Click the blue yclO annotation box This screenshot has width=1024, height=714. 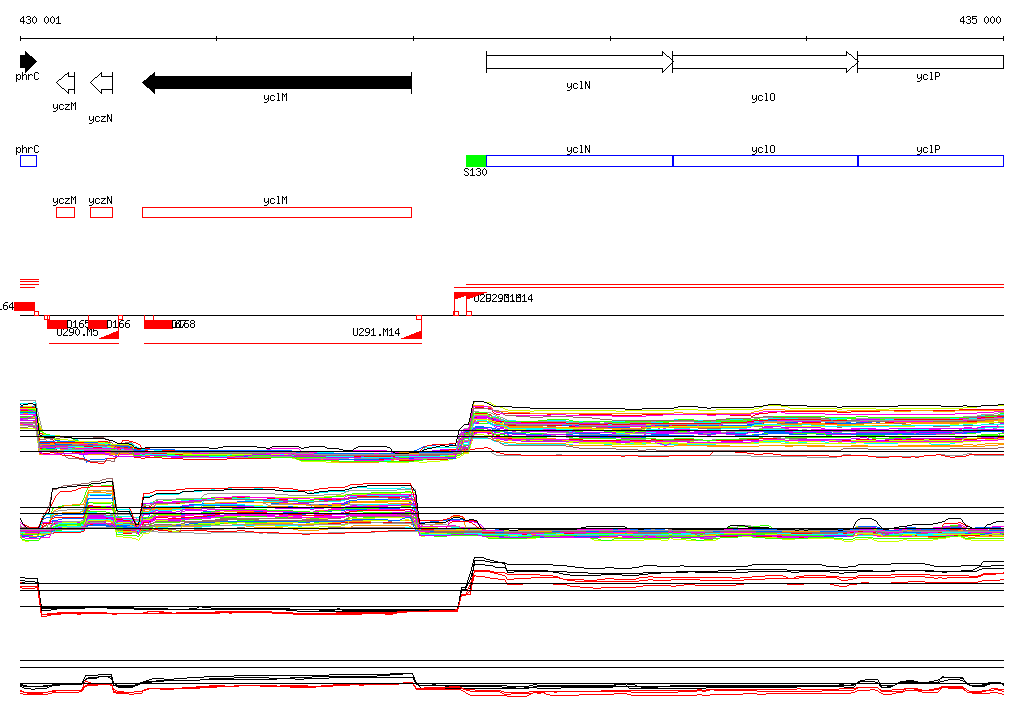pyautogui.click(x=765, y=161)
